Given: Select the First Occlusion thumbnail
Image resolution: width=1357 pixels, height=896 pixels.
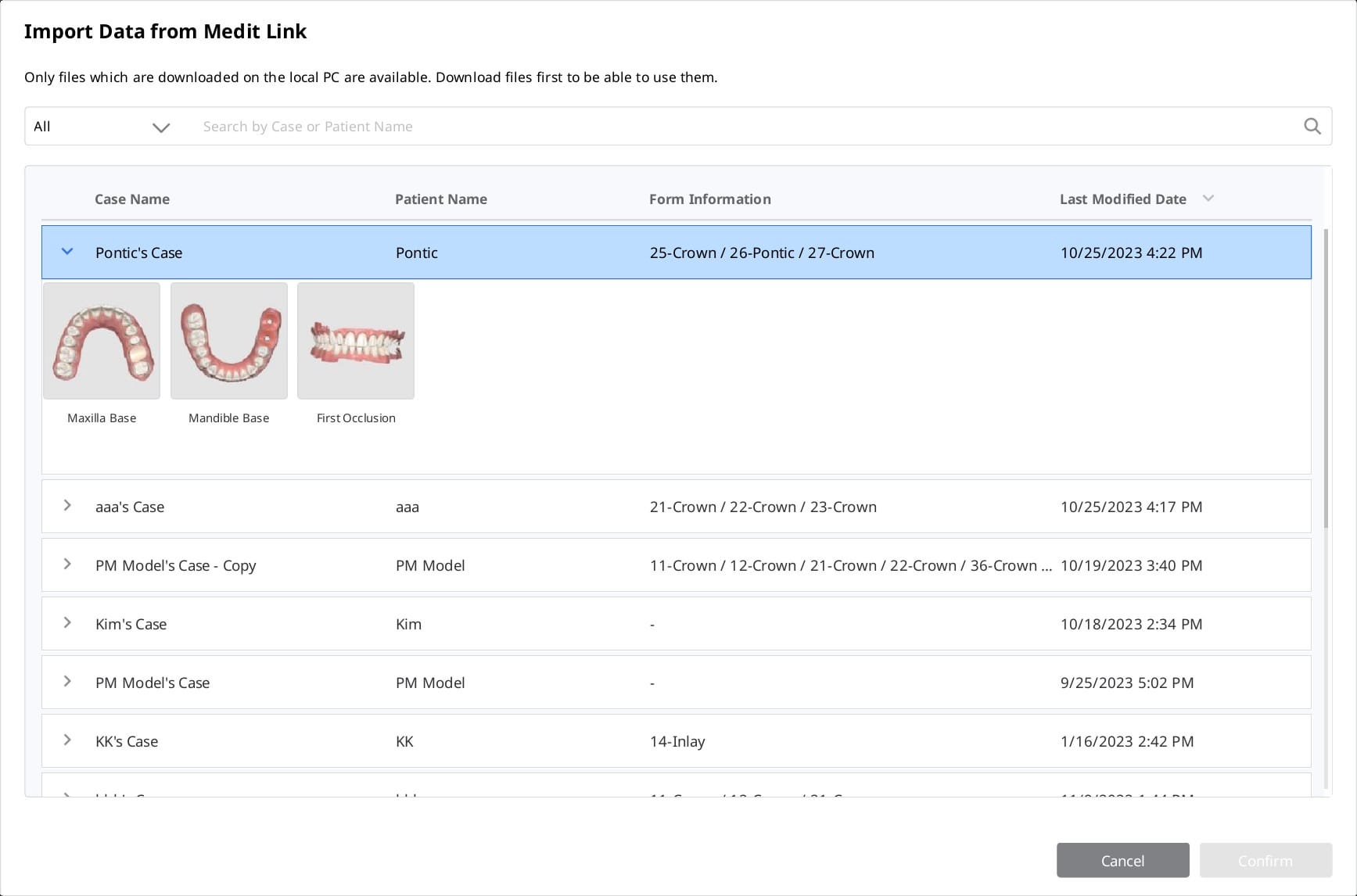Looking at the screenshot, I should coord(356,341).
